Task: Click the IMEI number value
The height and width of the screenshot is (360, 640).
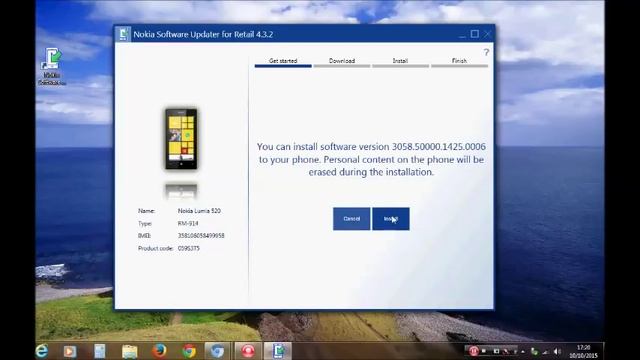Action: click(201, 236)
